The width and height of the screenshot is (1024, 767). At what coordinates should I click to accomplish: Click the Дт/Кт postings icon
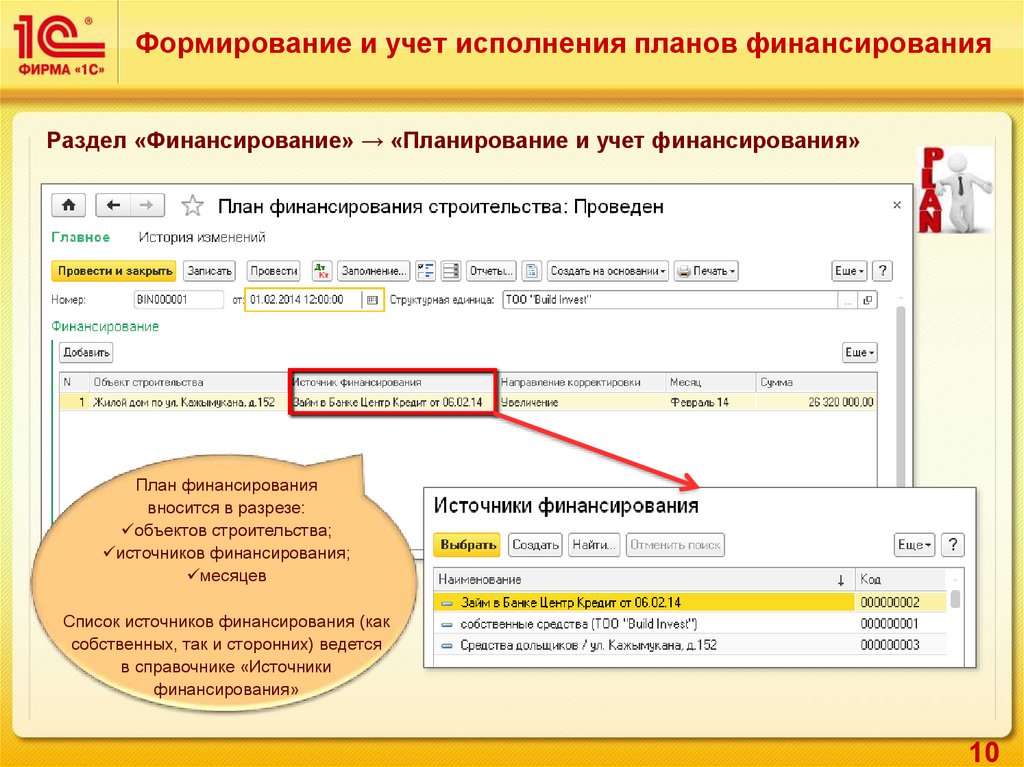pos(322,271)
